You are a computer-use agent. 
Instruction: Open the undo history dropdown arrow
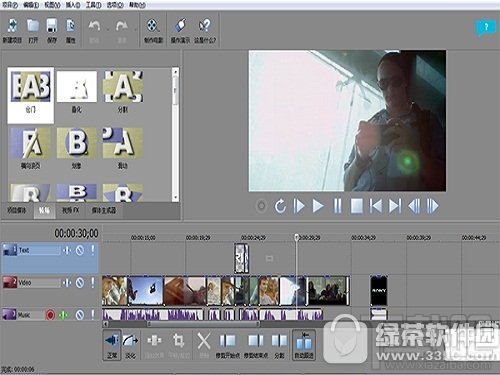[108, 30]
